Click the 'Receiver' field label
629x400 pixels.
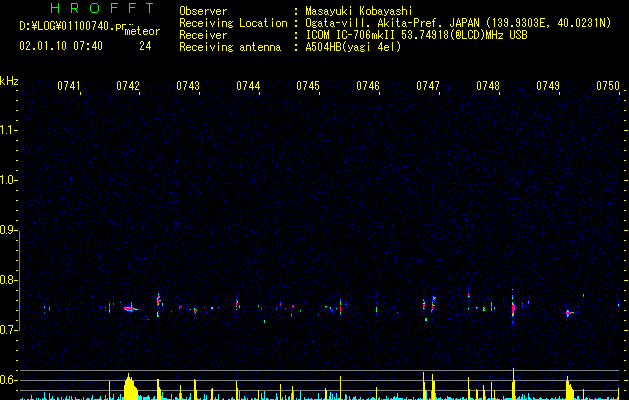pyautogui.click(x=203, y=35)
